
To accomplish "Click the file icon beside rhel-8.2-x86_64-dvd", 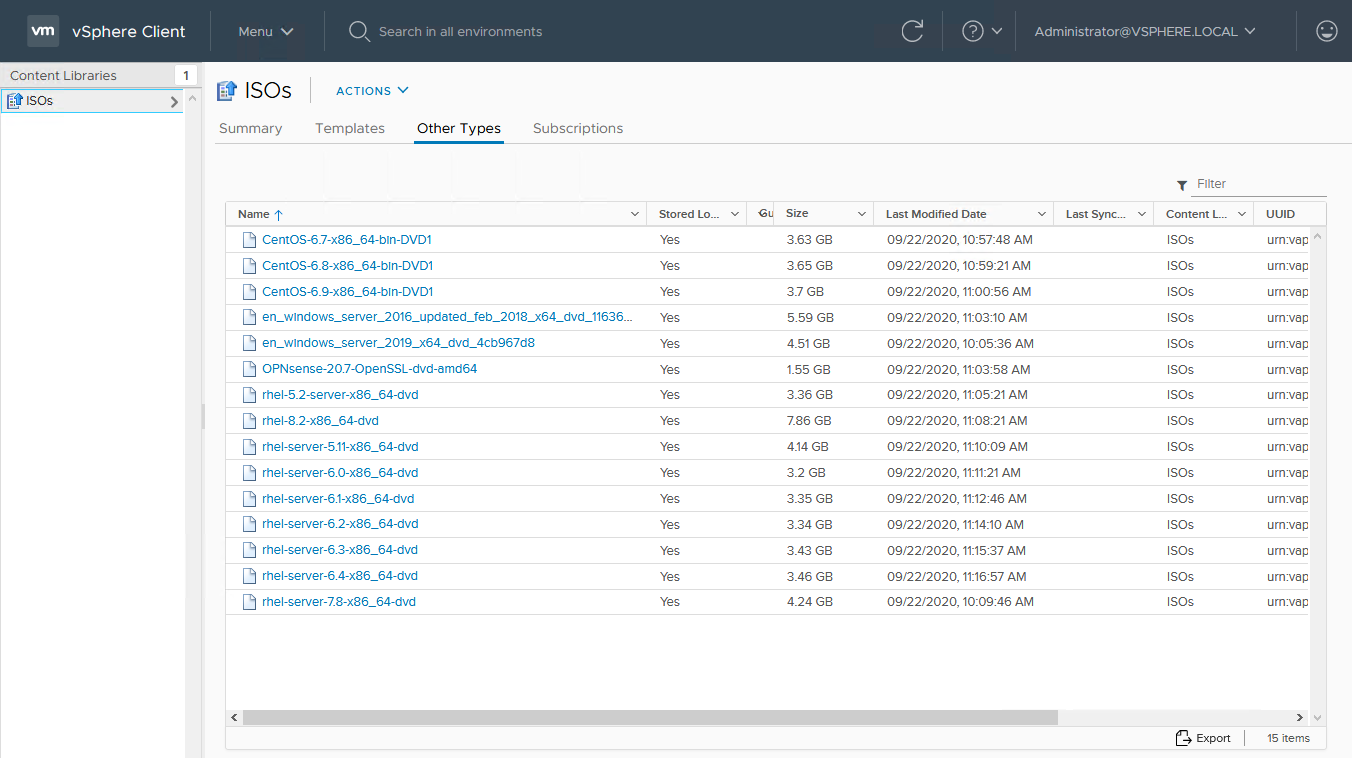I will [x=249, y=420].
